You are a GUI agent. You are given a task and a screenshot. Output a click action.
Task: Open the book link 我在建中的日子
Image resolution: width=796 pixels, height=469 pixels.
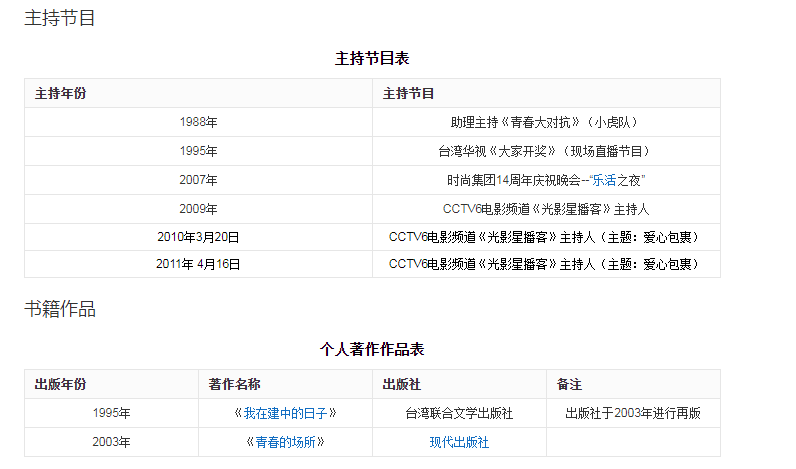click(x=285, y=413)
